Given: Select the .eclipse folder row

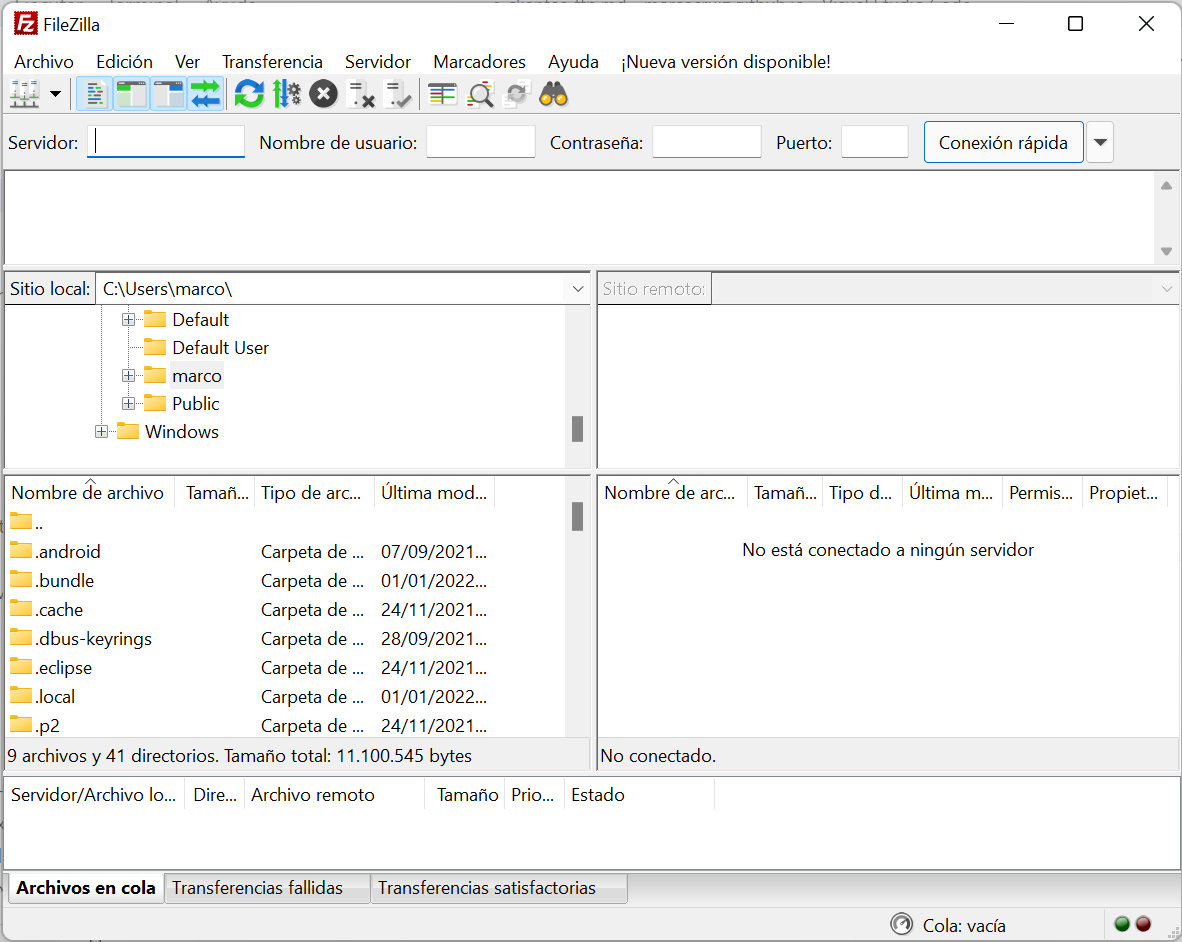Looking at the screenshot, I should 286,668.
